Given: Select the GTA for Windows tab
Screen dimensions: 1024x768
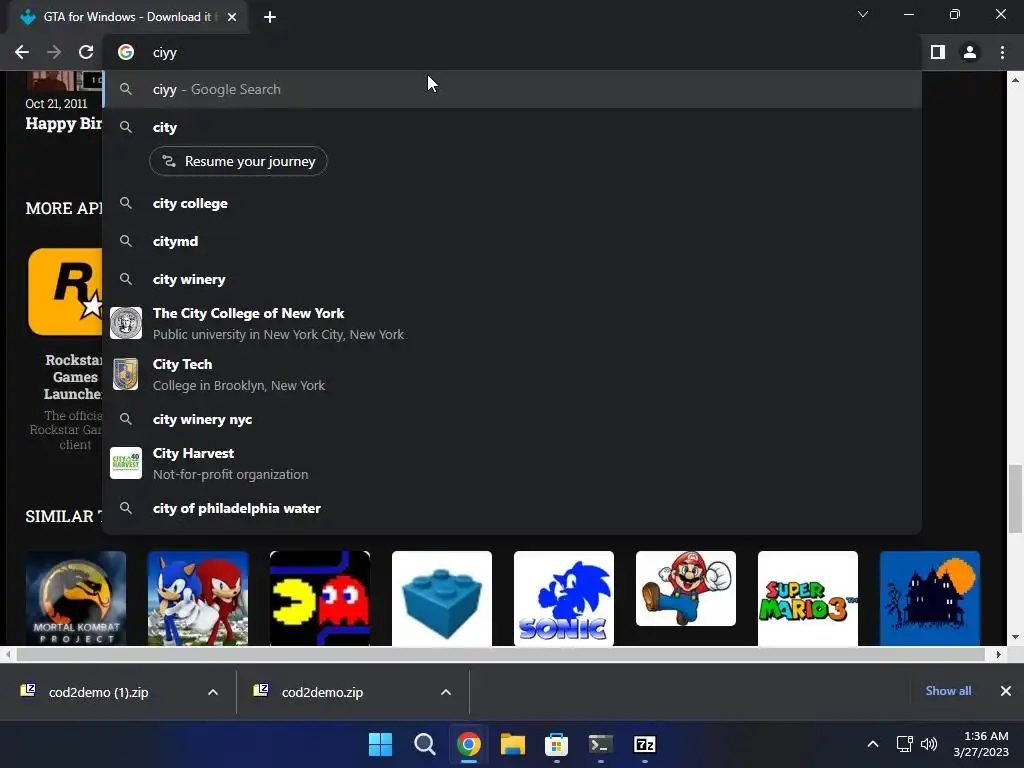Looking at the screenshot, I should 129,17.
